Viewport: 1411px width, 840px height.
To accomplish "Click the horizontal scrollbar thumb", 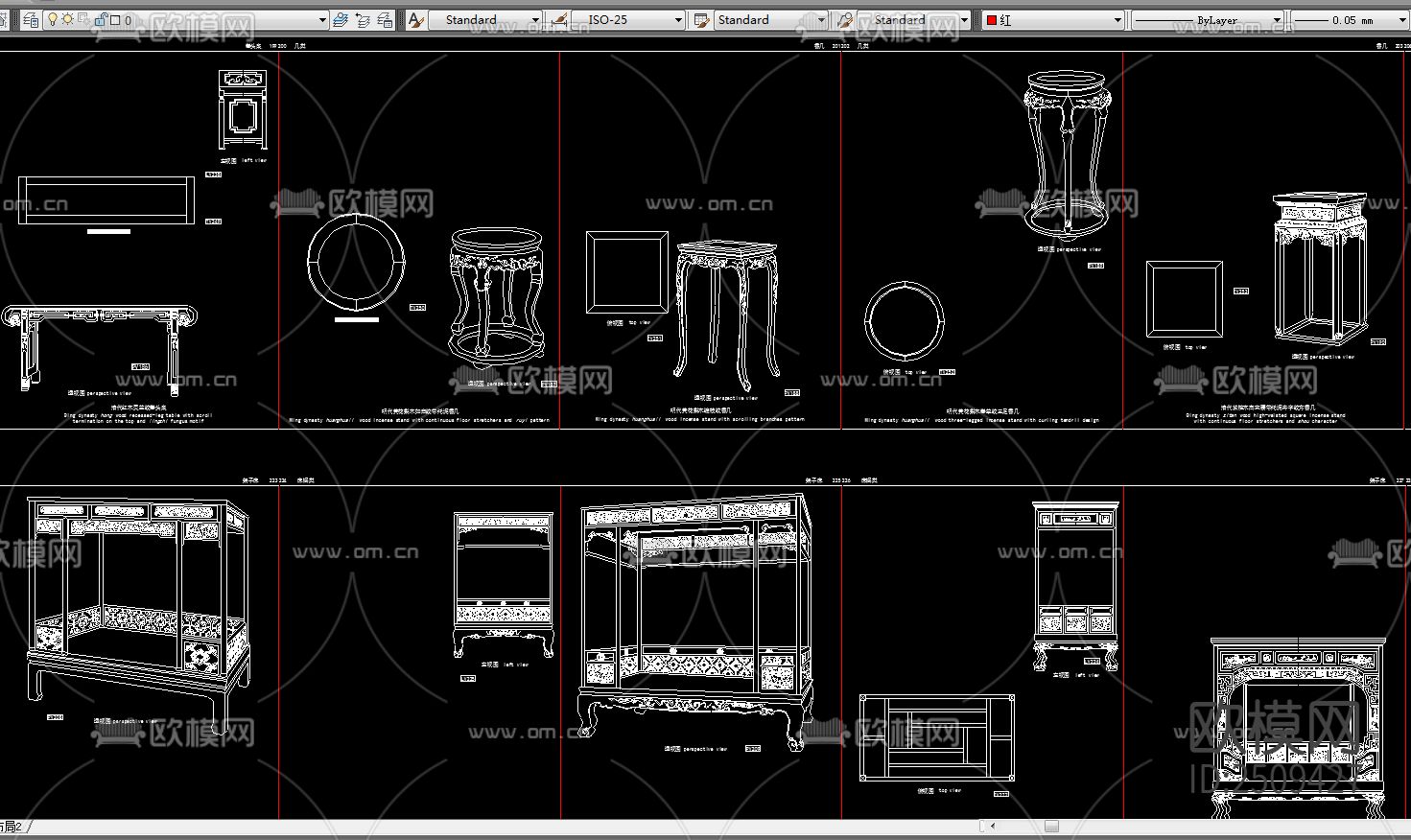I will pos(1051,826).
